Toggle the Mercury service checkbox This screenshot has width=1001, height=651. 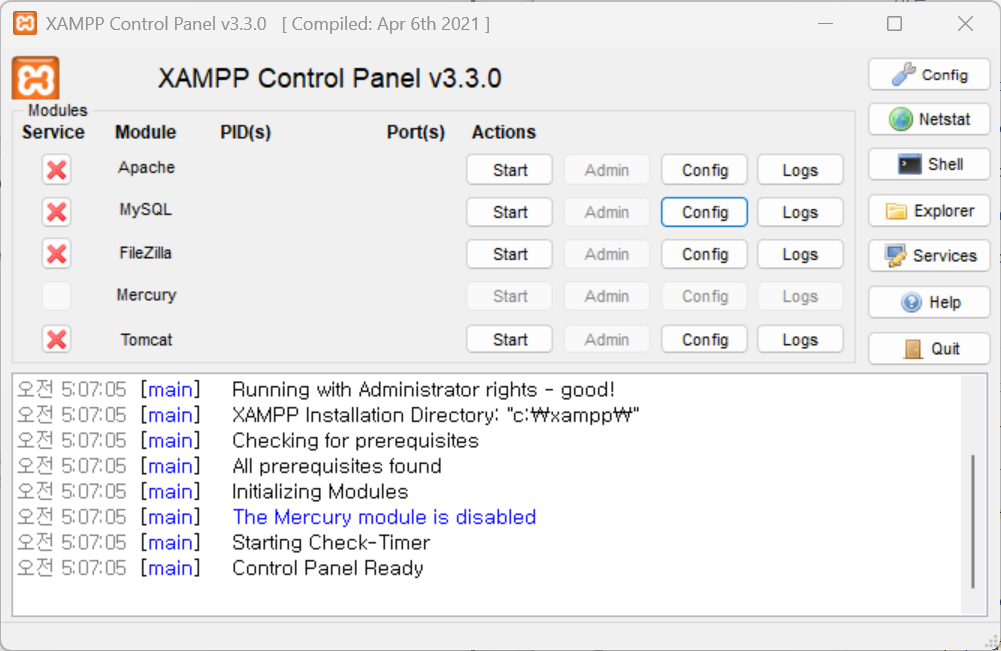(x=56, y=296)
